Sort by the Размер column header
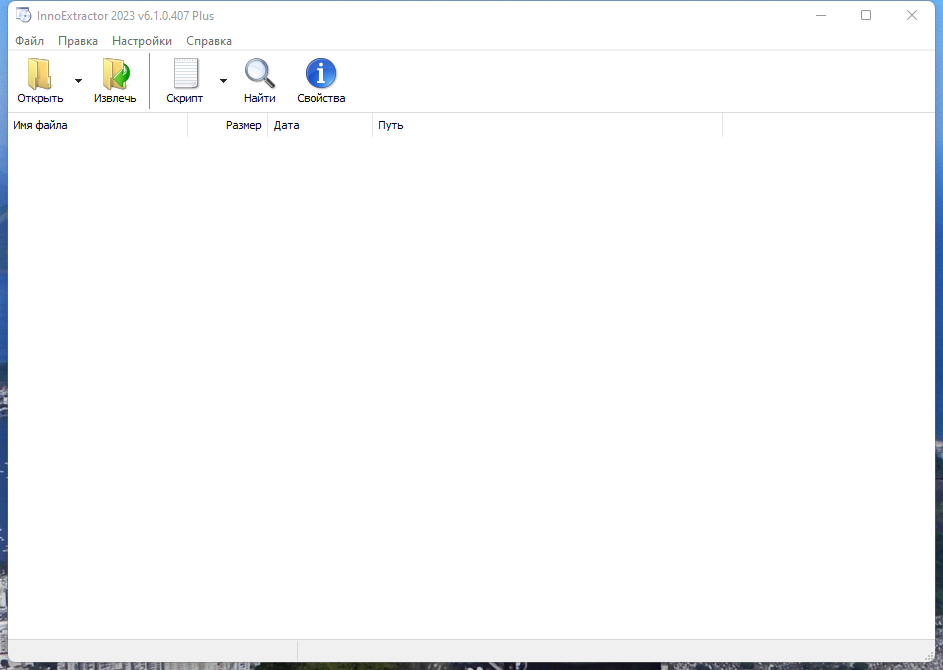Image resolution: width=943 pixels, height=670 pixels. click(x=243, y=126)
